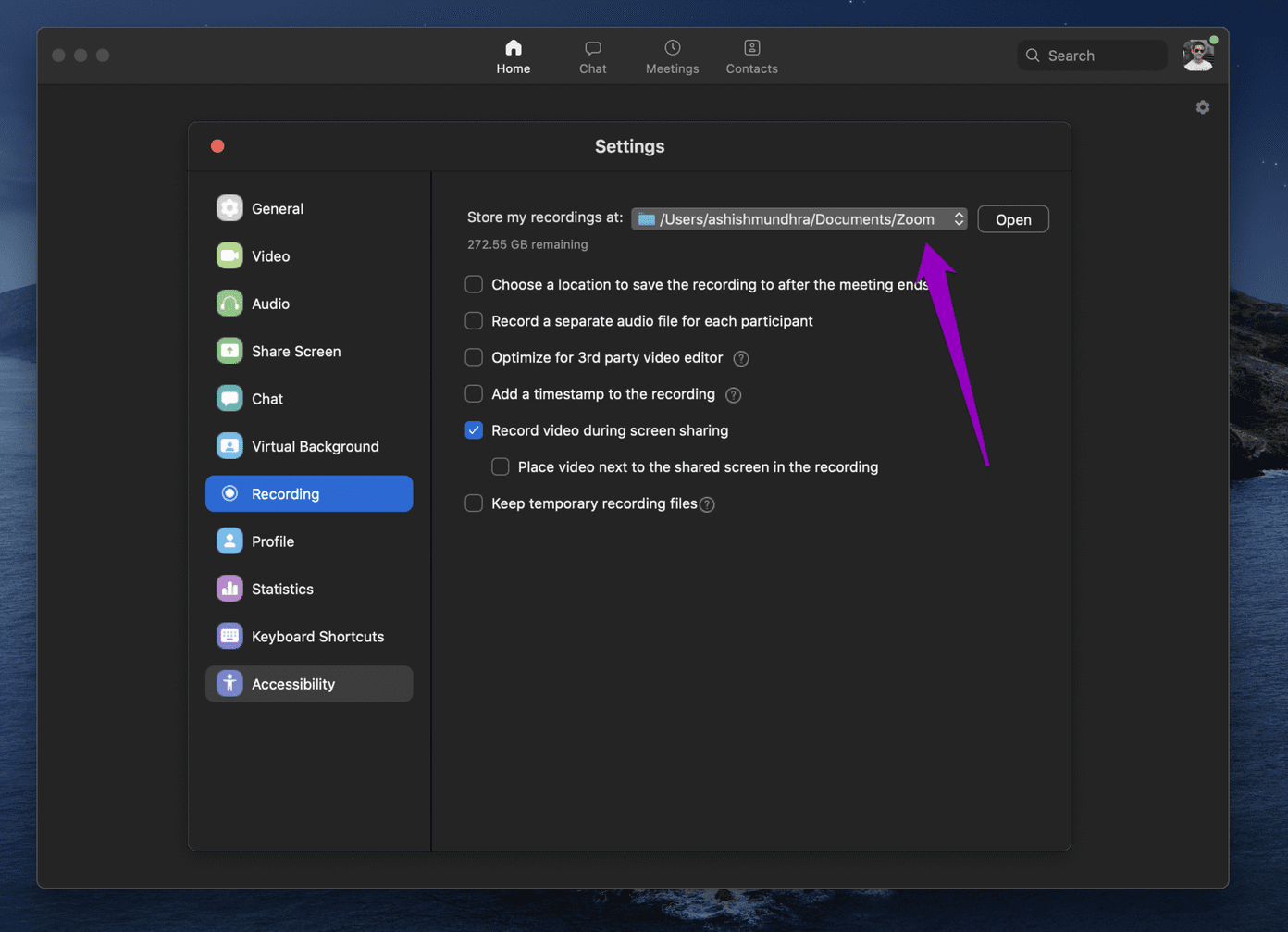Click the '272.55 GB remaining' text
Image resolution: width=1288 pixels, height=932 pixels.
coord(527,244)
